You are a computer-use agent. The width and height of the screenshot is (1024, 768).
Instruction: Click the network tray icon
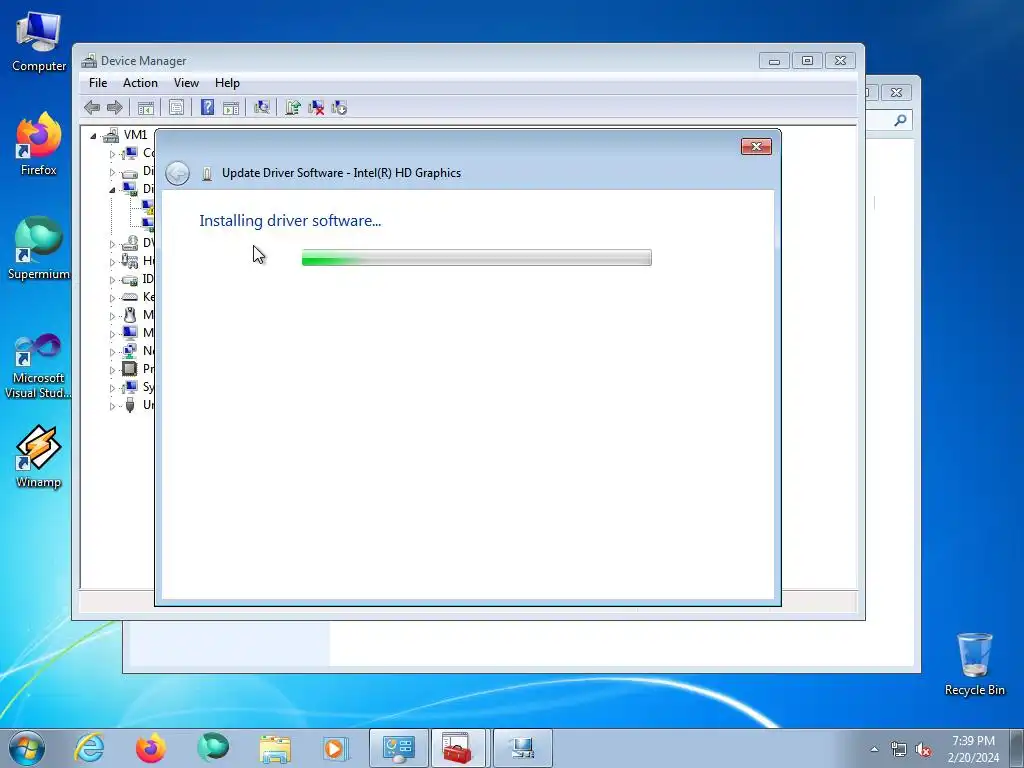(x=899, y=750)
